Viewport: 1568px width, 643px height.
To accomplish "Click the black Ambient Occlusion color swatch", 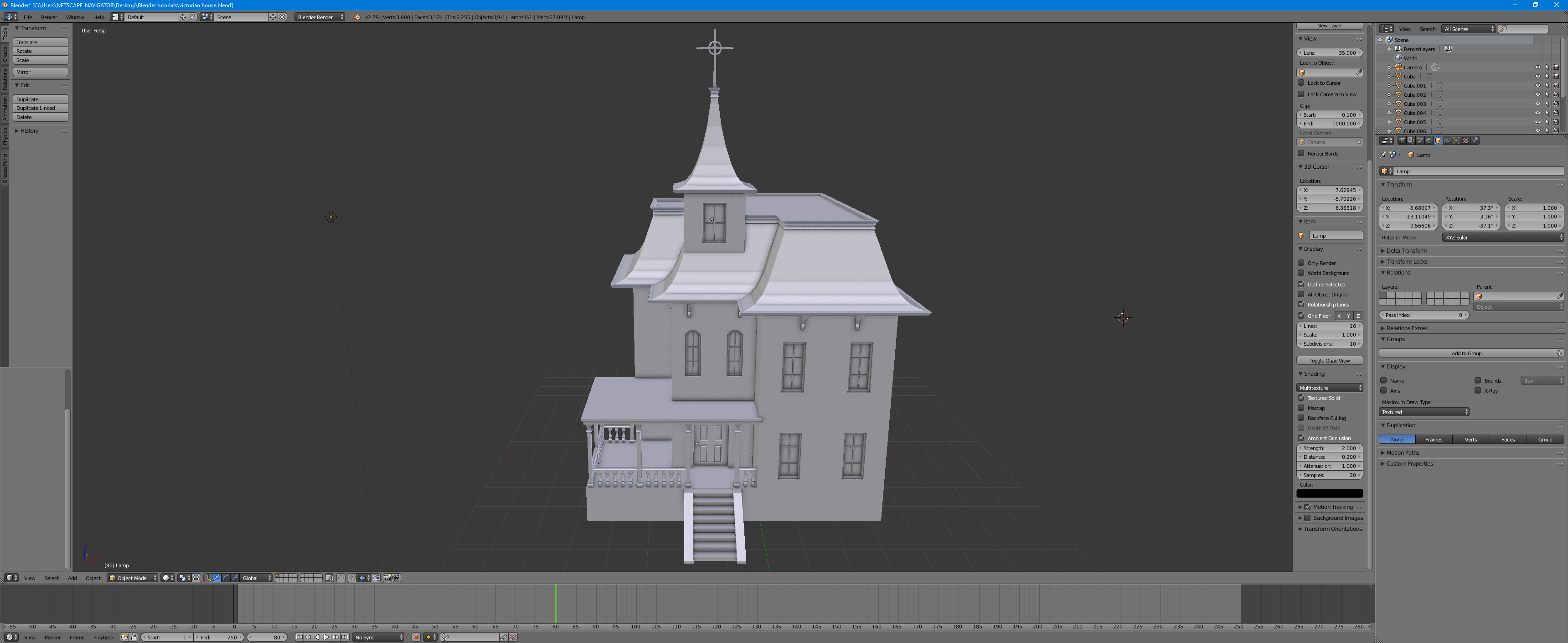I will click(1330, 494).
